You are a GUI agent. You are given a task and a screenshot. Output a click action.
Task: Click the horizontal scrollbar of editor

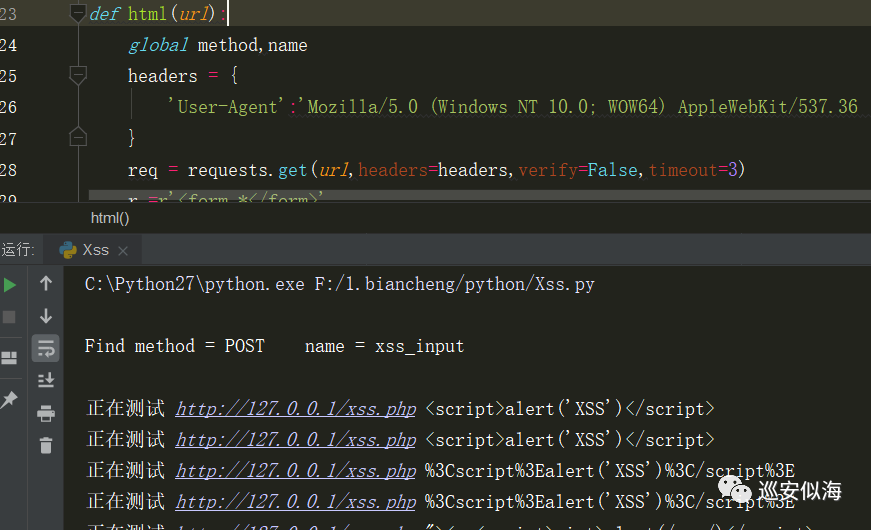480,195
